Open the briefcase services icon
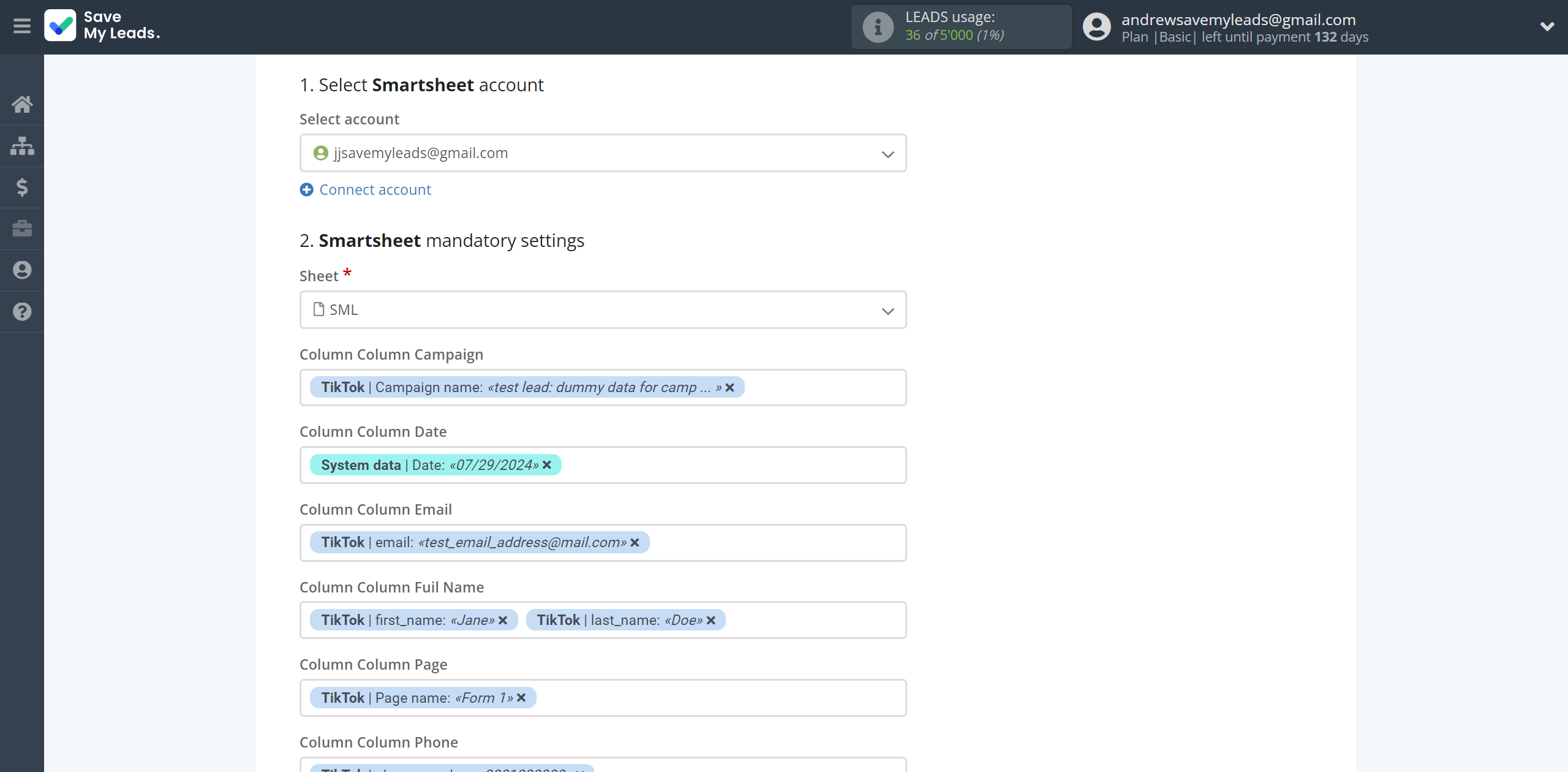This screenshot has height=772, width=1568. pos(22,229)
